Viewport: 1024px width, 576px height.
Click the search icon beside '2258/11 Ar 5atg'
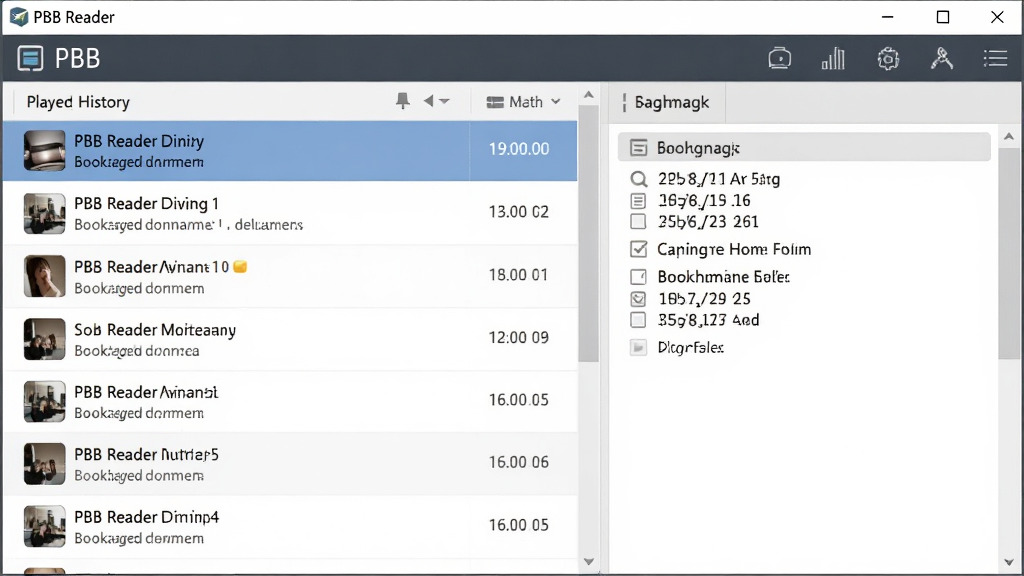pyautogui.click(x=639, y=179)
